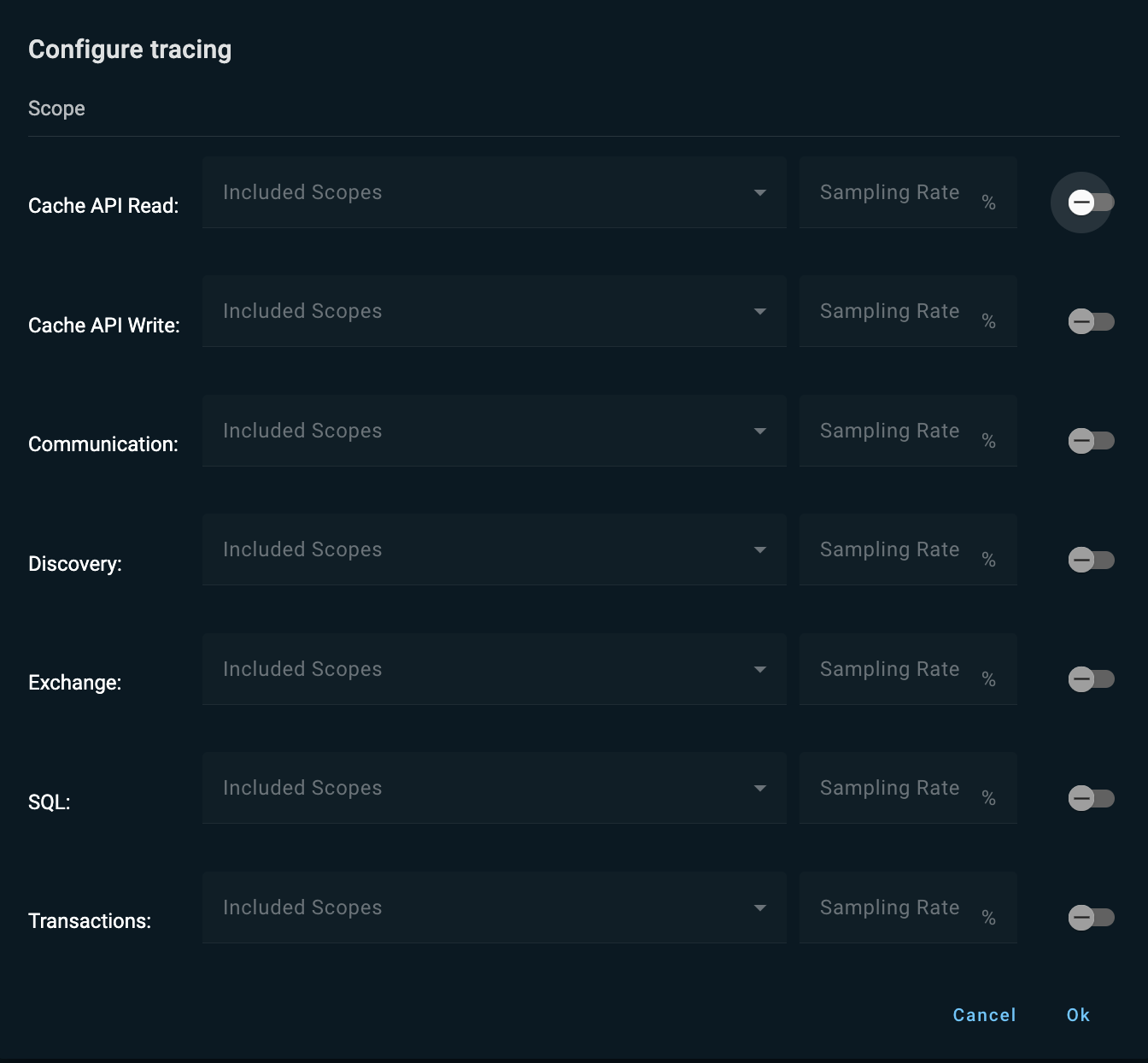Click Sampling Rate field for Cache API Write

pyautogui.click(x=908, y=311)
